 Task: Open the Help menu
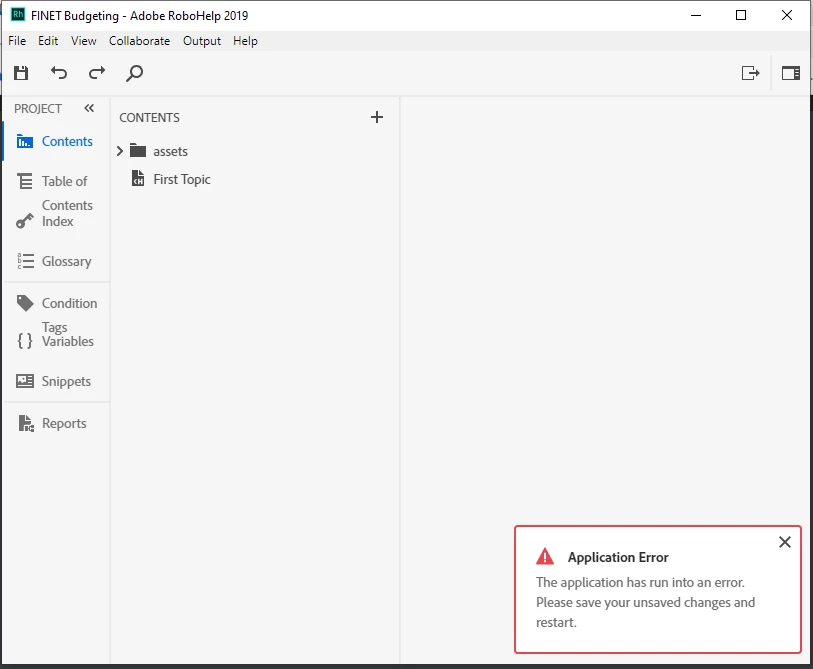[245, 41]
